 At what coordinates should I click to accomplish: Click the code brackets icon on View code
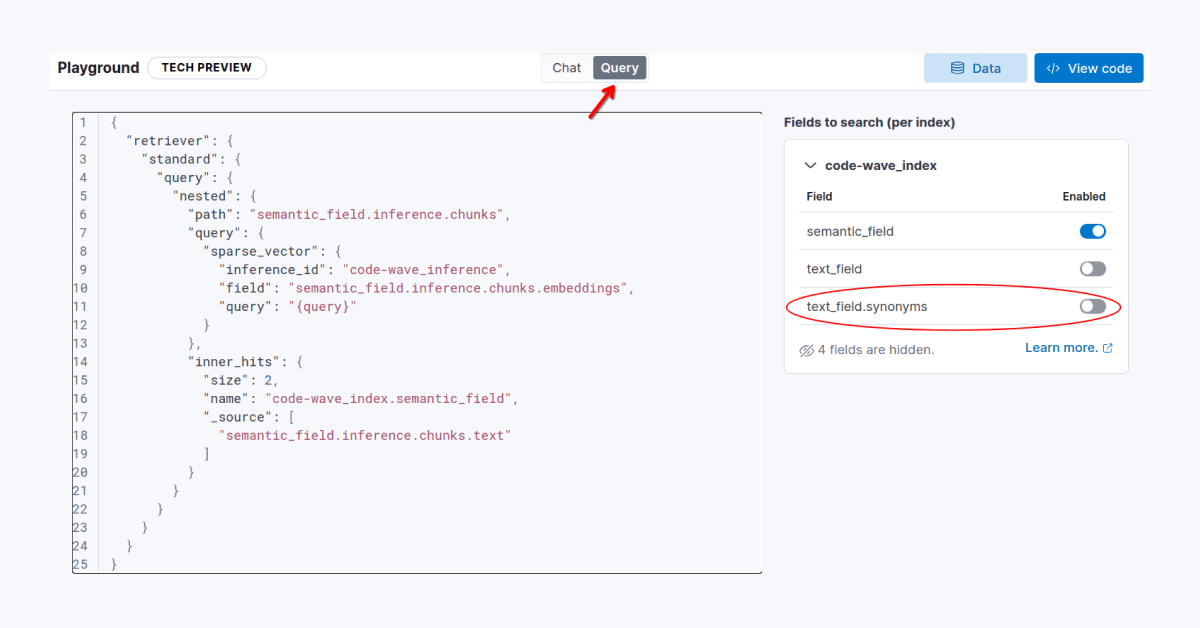pyautogui.click(x=1053, y=67)
